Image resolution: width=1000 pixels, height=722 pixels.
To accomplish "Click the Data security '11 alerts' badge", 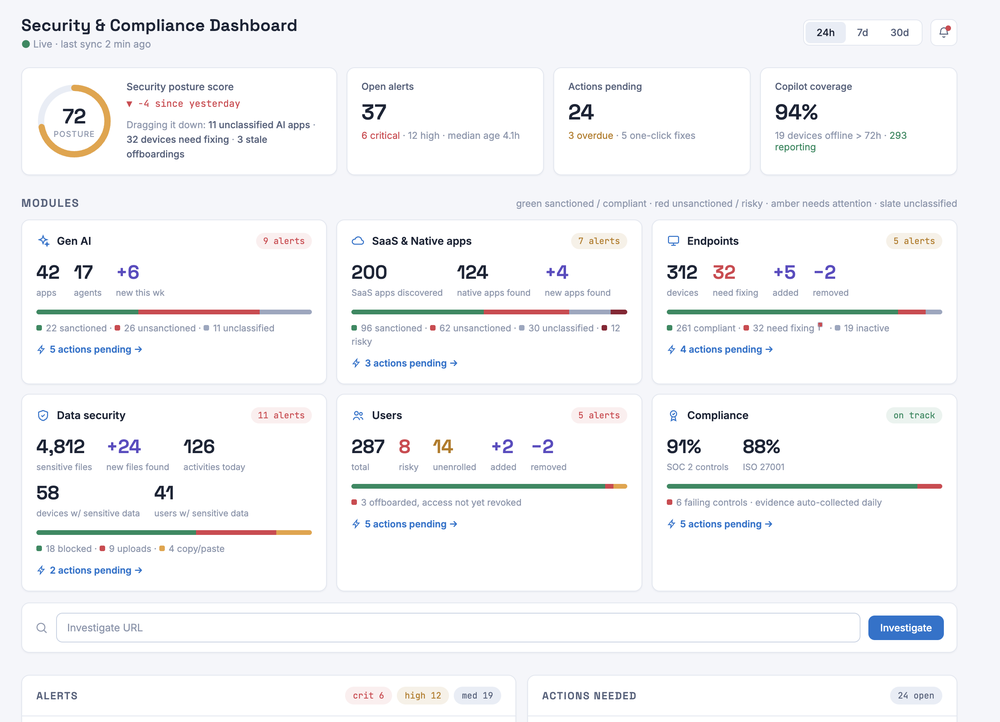I will click(x=281, y=415).
